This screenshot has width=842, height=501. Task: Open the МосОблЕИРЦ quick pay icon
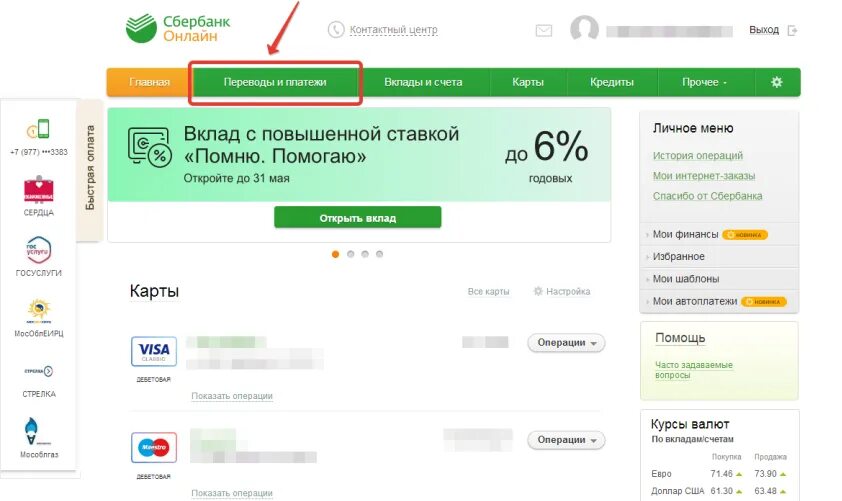click(39, 310)
